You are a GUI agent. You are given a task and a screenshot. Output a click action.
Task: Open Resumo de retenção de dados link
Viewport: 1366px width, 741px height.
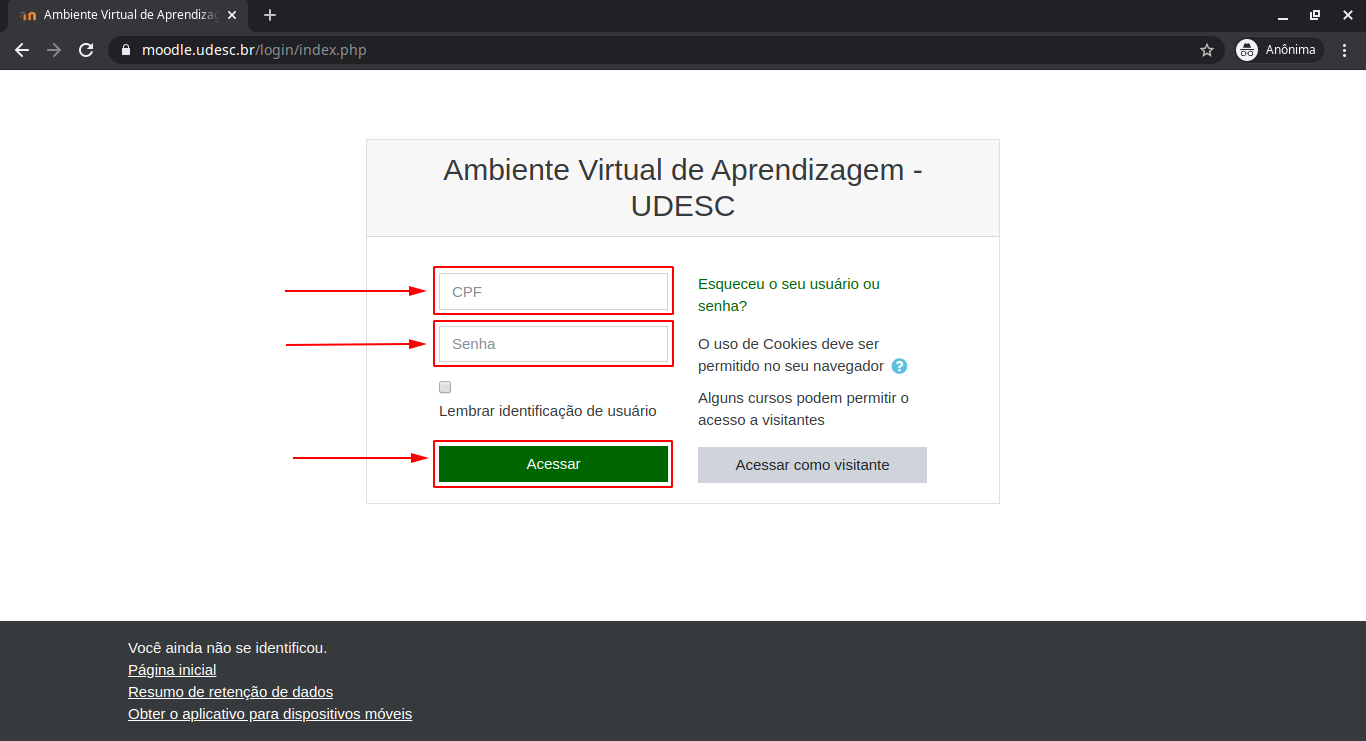click(x=230, y=692)
